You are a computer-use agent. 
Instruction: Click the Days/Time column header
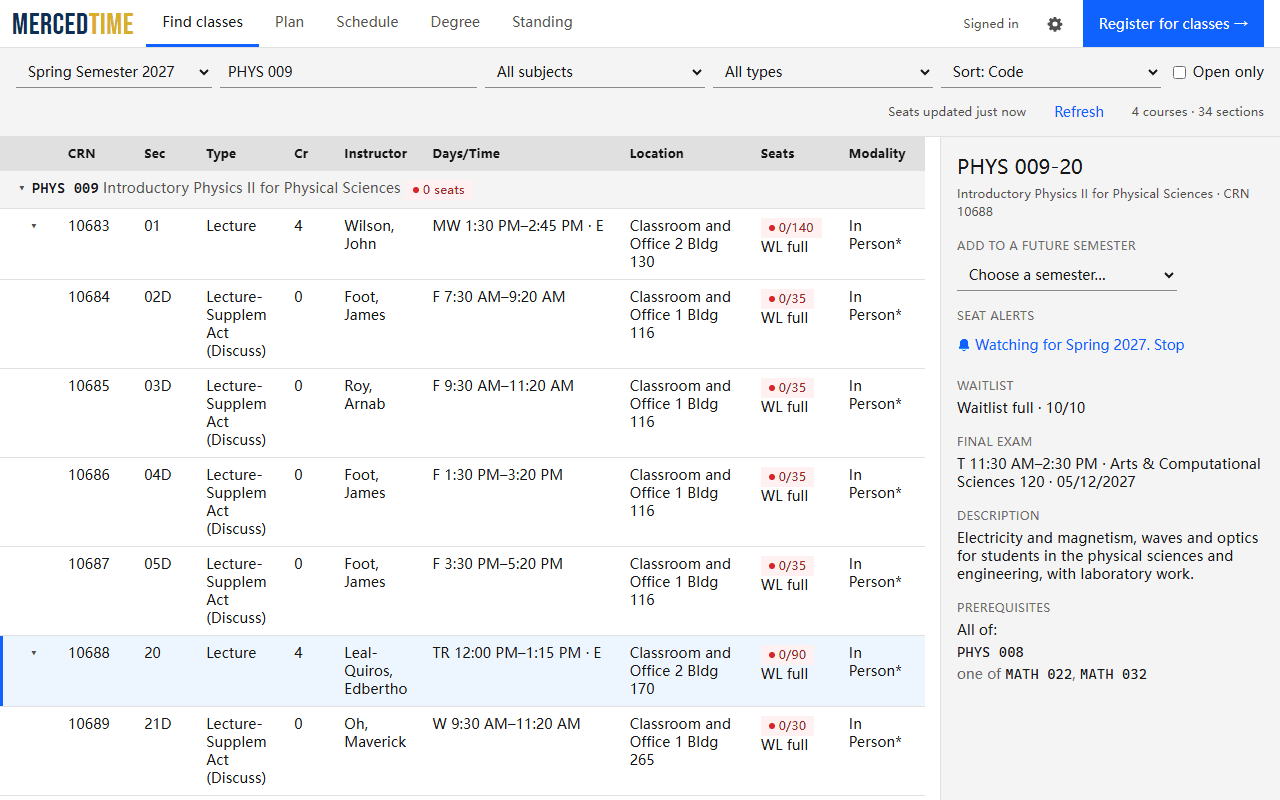[466, 154]
